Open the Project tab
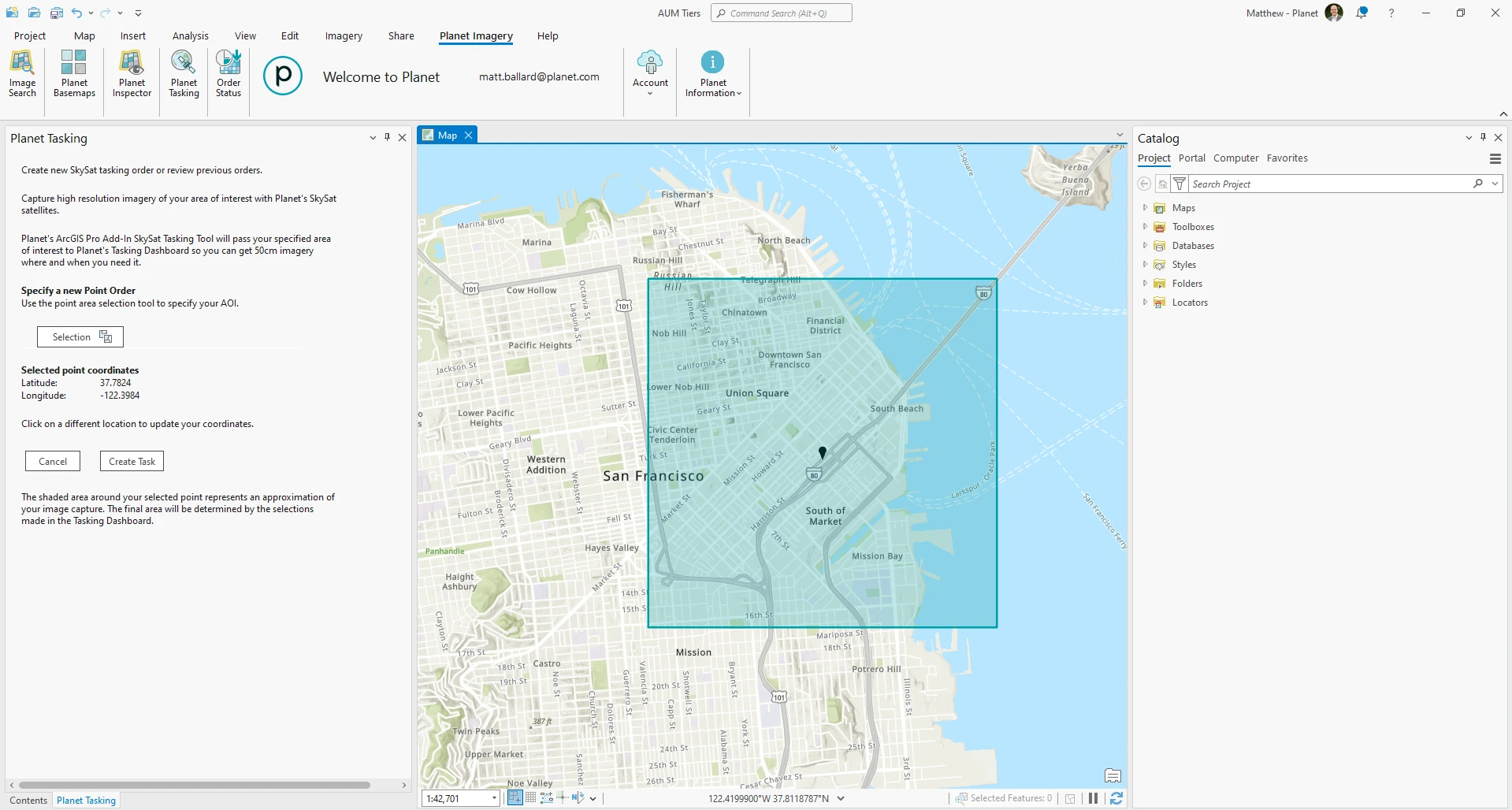This screenshot has height=810, width=1512. [30, 35]
